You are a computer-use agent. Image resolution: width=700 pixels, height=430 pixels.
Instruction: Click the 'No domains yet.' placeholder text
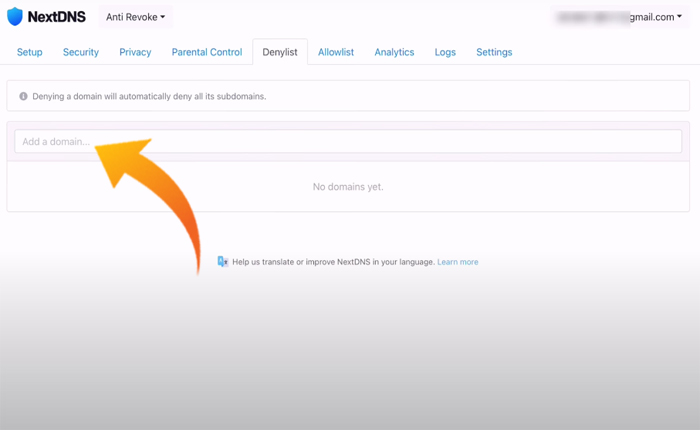348,187
